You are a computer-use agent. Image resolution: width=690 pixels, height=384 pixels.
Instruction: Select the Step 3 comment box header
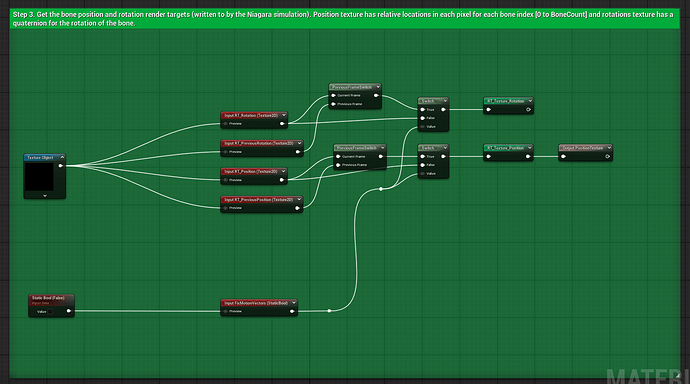click(345, 18)
